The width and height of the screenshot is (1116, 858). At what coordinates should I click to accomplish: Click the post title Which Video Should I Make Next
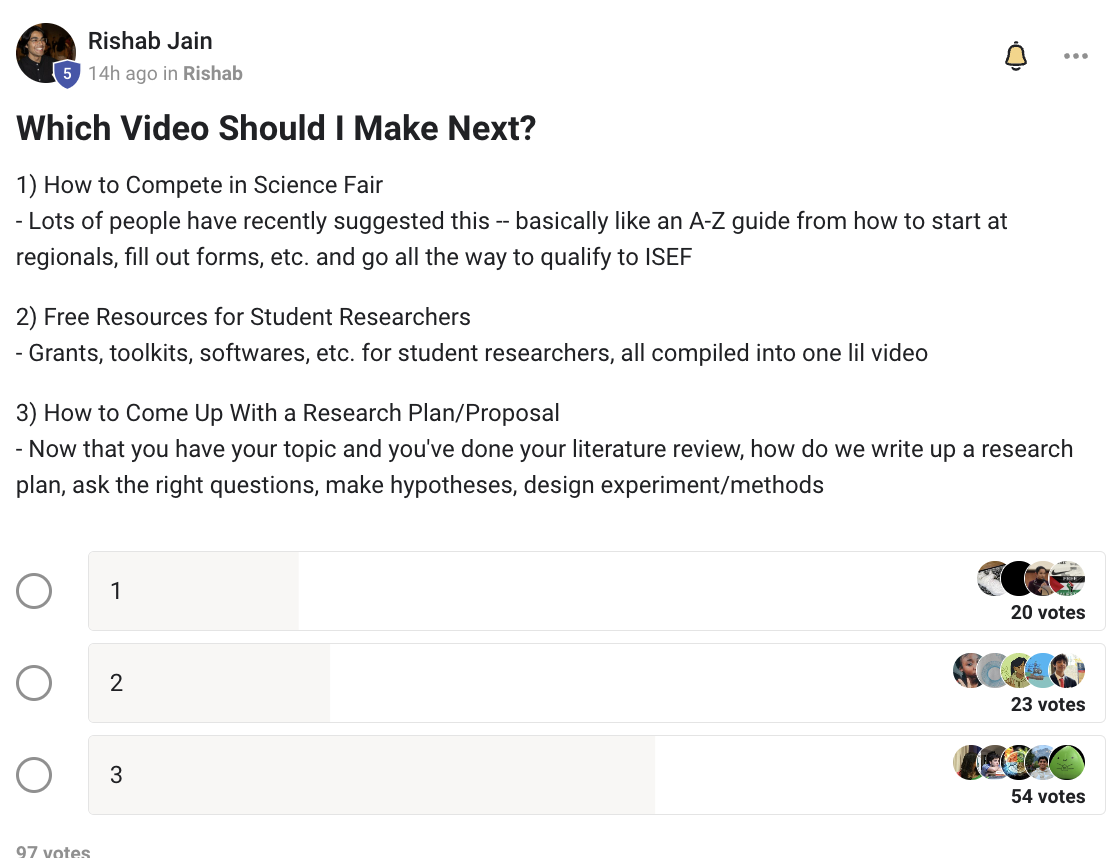pos(276,128)
